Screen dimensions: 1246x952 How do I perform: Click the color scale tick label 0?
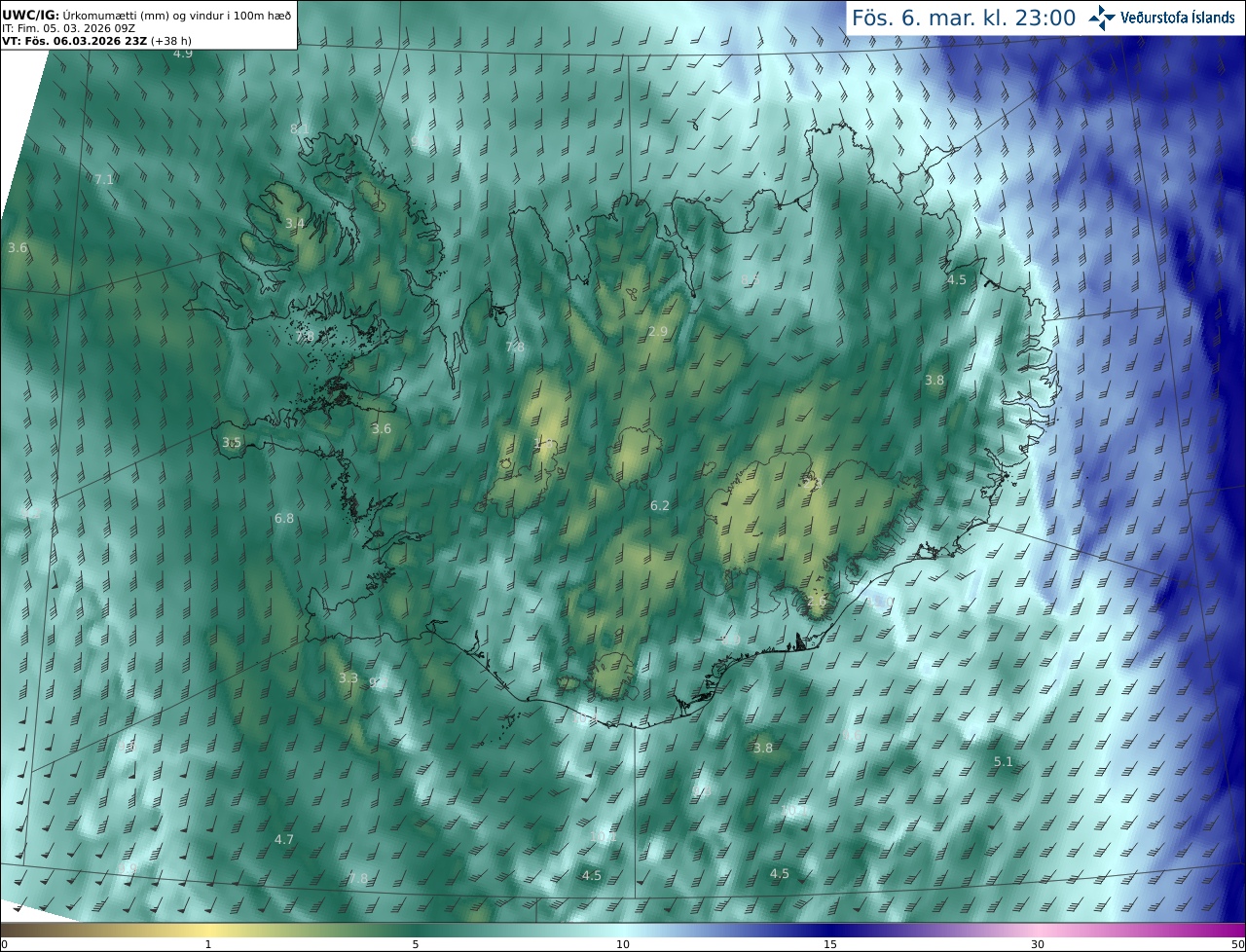click(x=4, y=944)
